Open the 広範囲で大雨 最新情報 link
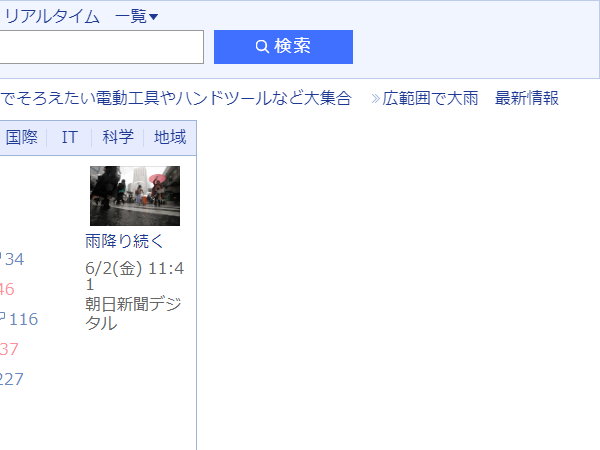The image size is (600, 450). 470,98
